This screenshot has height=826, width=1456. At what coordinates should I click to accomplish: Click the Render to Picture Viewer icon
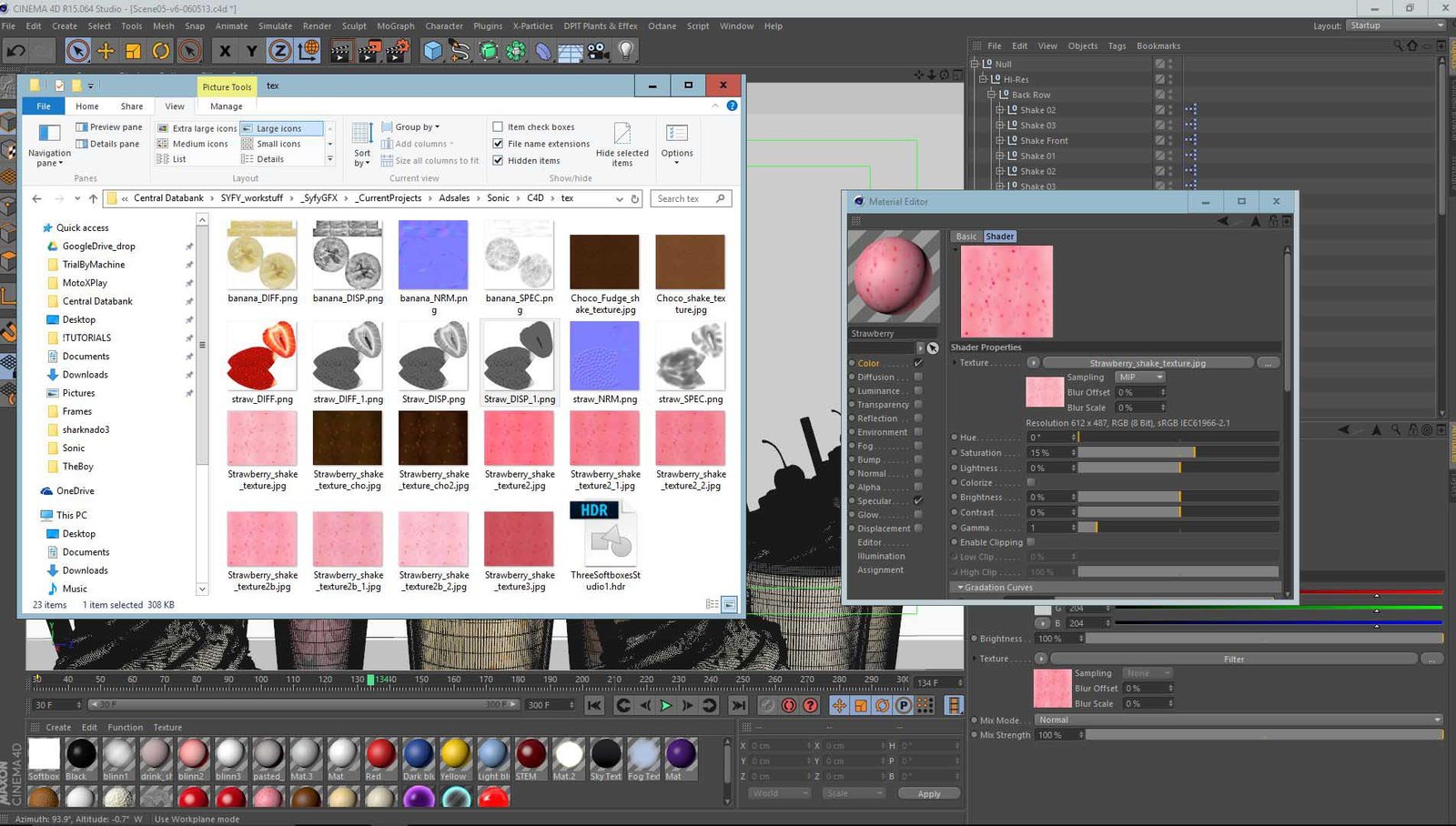pos(369,51)
